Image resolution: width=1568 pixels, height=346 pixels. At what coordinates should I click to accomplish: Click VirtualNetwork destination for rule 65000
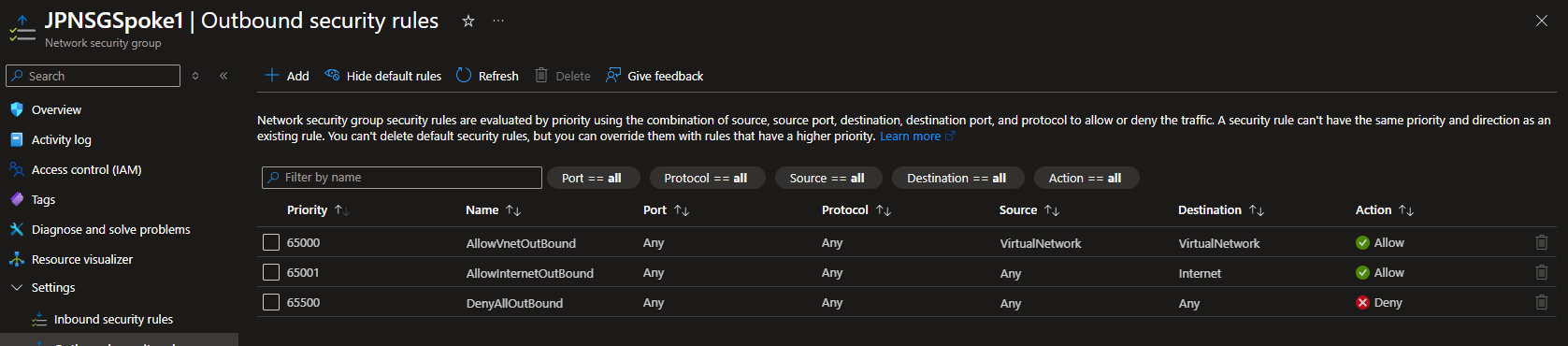1219,243
